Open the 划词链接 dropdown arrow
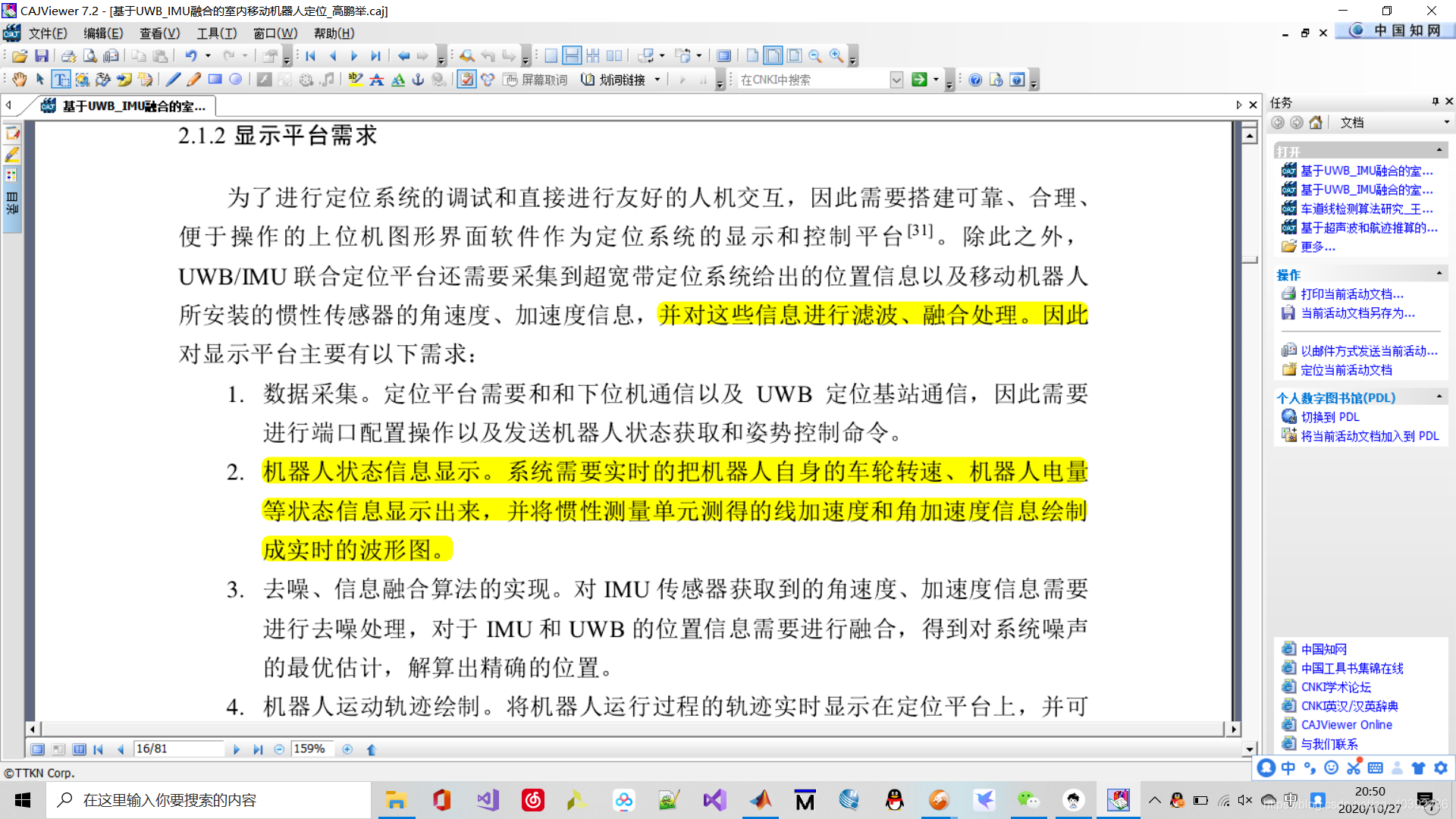1456x819 pixels. coord(657,80)
